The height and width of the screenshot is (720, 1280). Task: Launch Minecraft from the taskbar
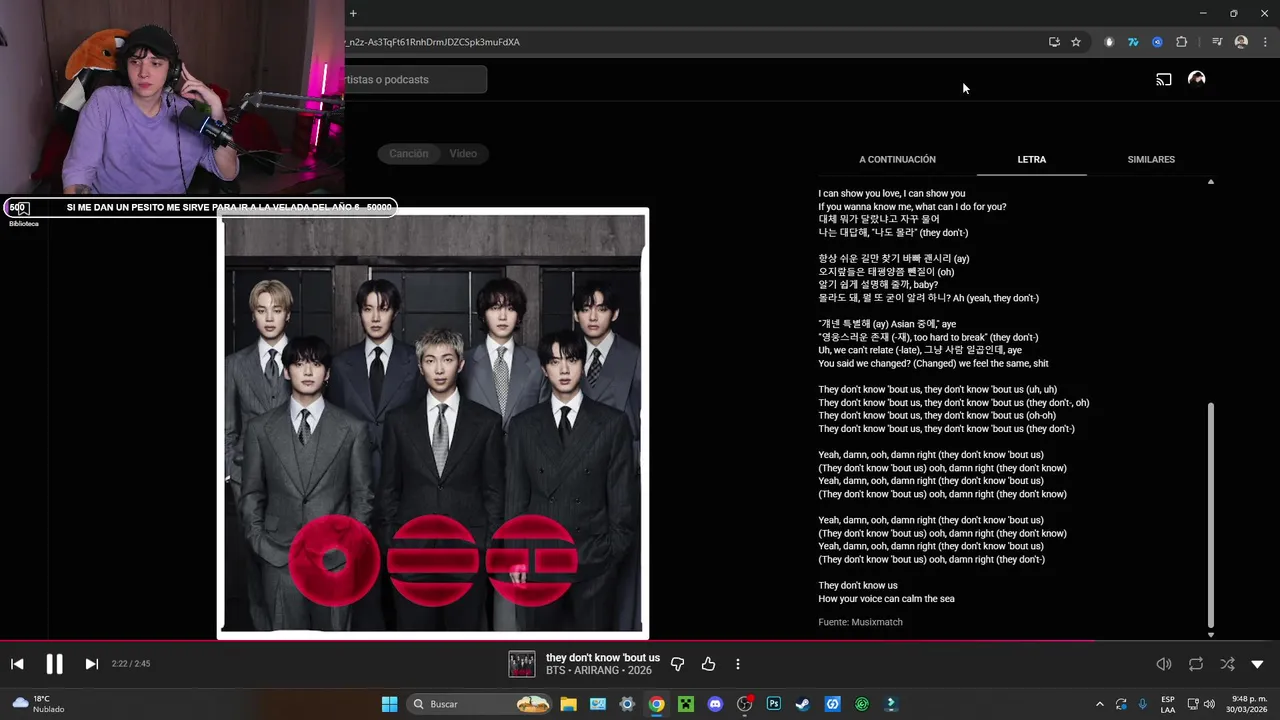point(686,704)
